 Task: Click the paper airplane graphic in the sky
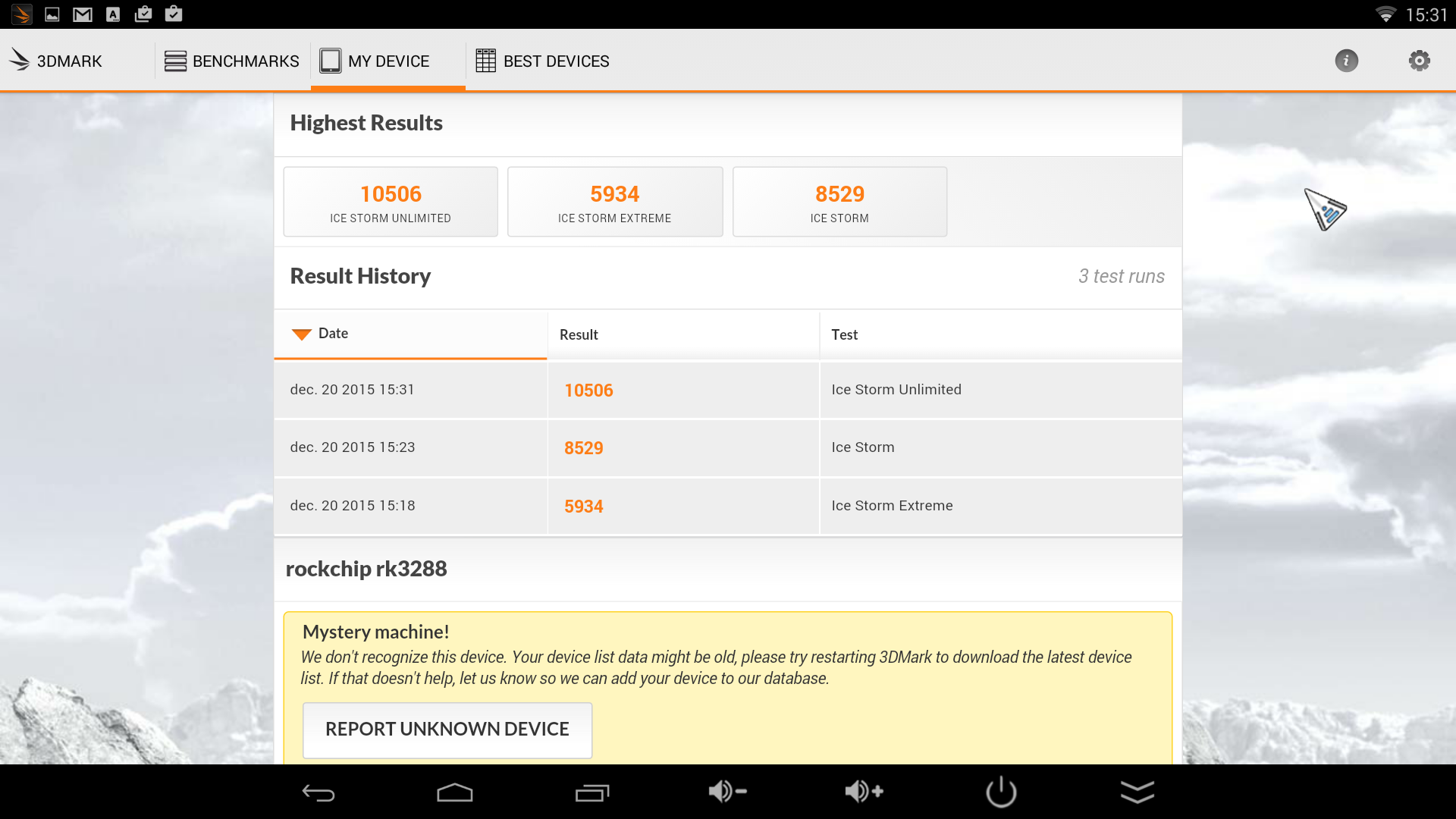(1325, 209)
